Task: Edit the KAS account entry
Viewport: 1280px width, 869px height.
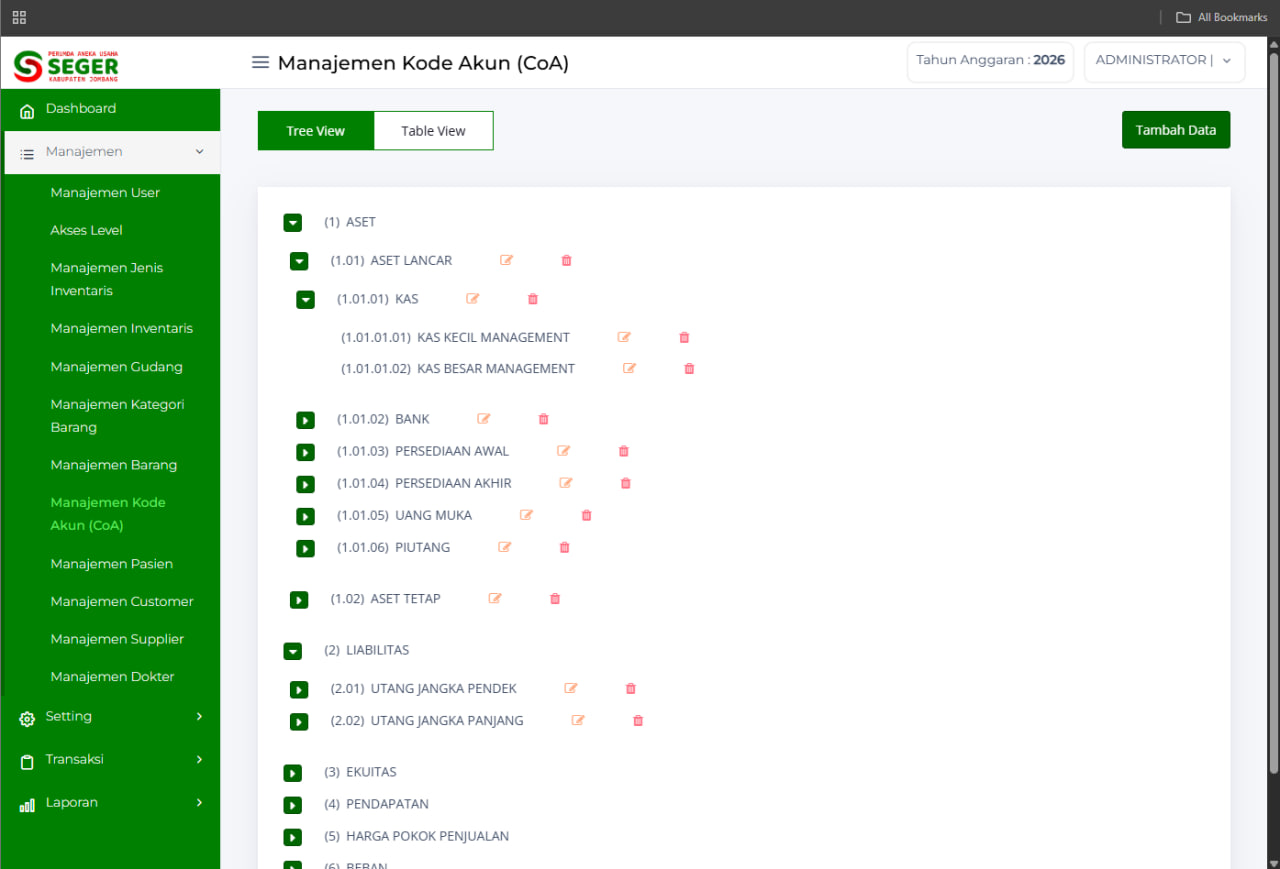Action: (x=473, y=298)
